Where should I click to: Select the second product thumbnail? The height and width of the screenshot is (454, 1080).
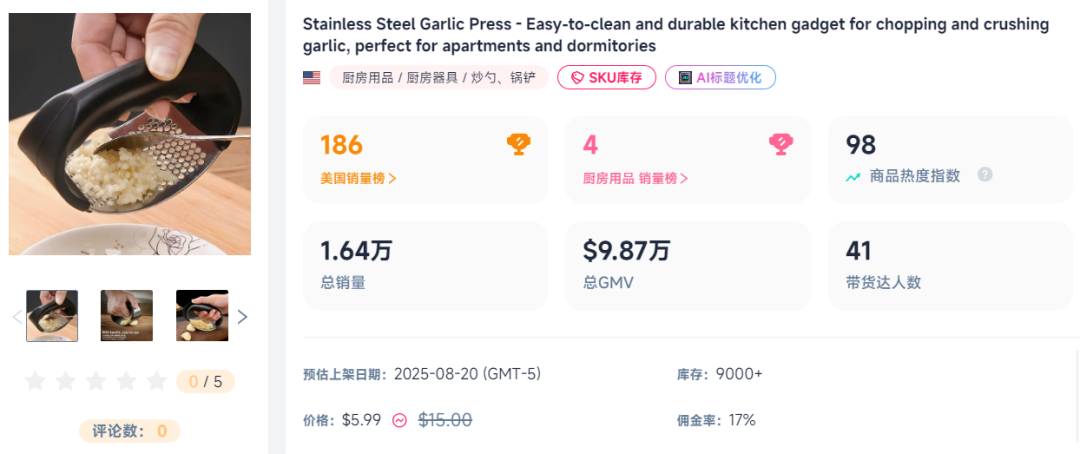pyautogui.click(x=127, y=316)
